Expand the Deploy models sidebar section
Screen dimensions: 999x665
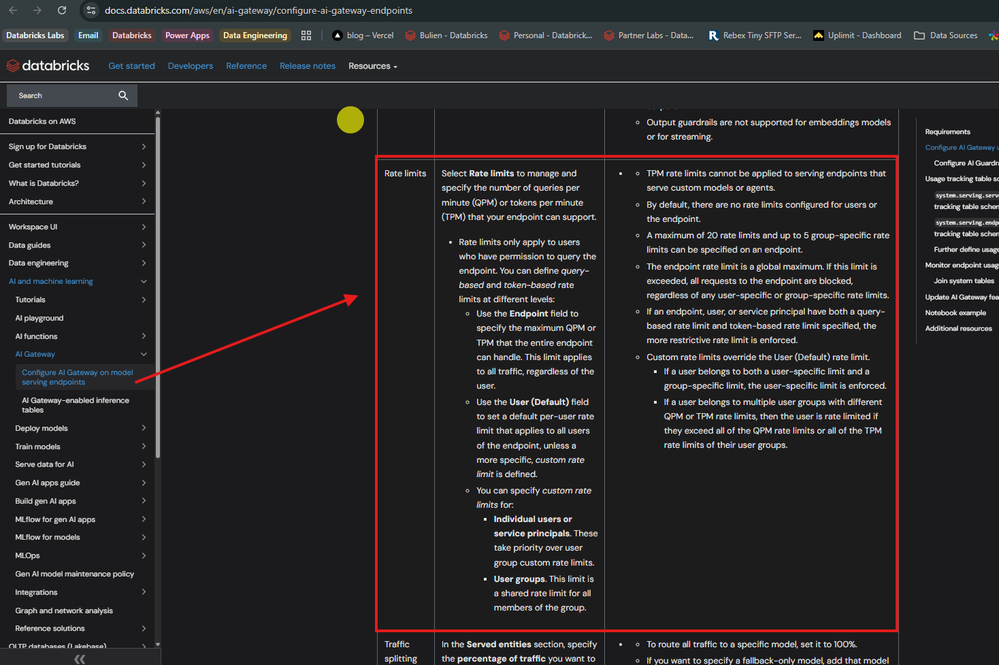[144, 428]
